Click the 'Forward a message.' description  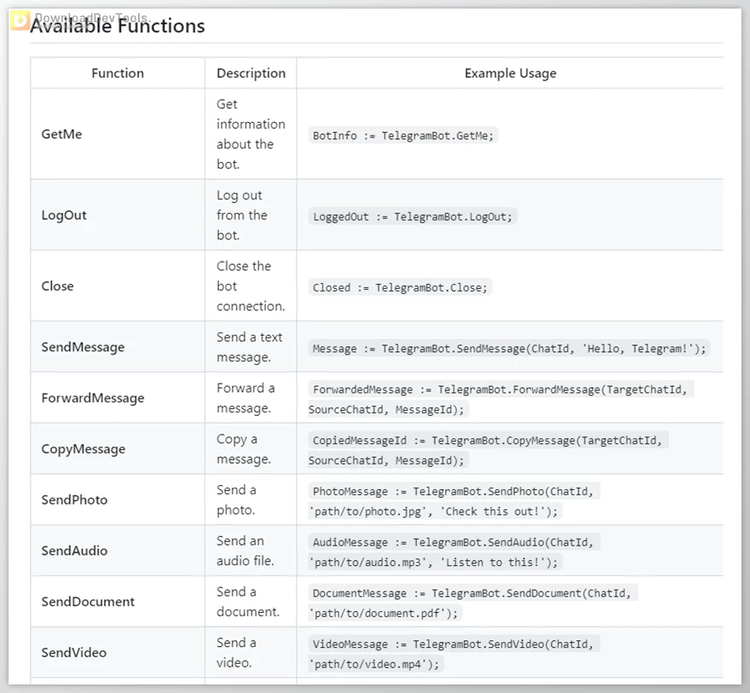(x=245, y=398)
